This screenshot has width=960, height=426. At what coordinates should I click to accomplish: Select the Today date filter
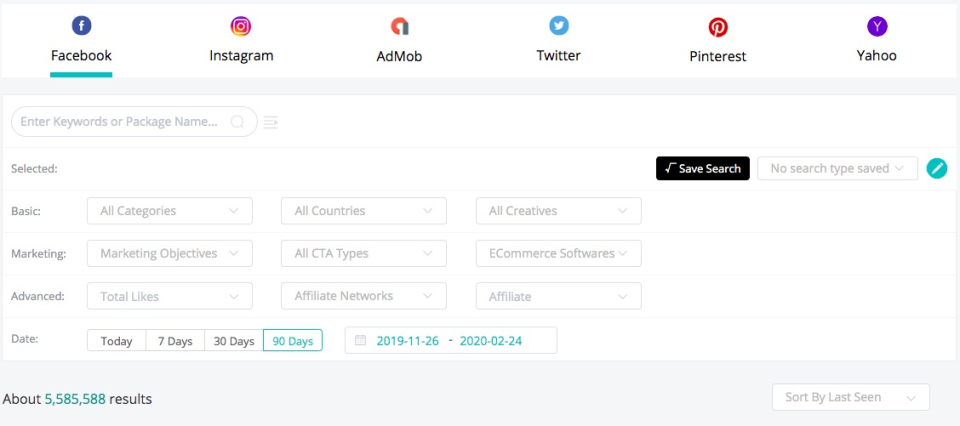116,341
